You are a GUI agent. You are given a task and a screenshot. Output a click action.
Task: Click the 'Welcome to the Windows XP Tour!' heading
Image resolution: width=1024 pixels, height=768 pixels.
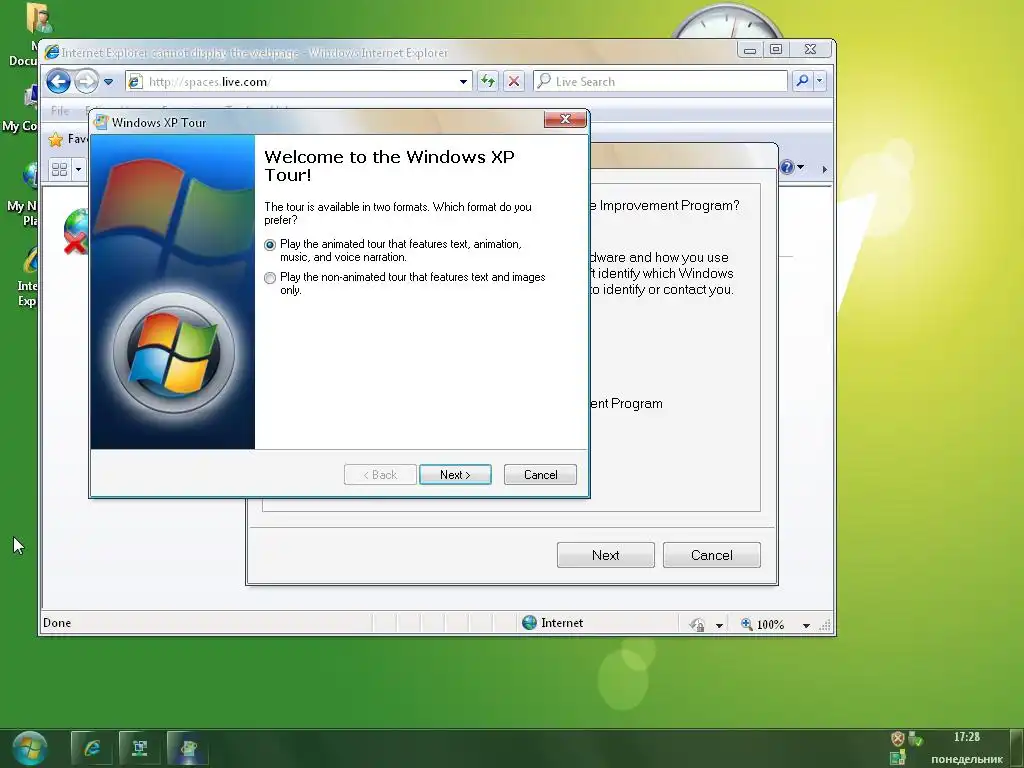(389, 166)
